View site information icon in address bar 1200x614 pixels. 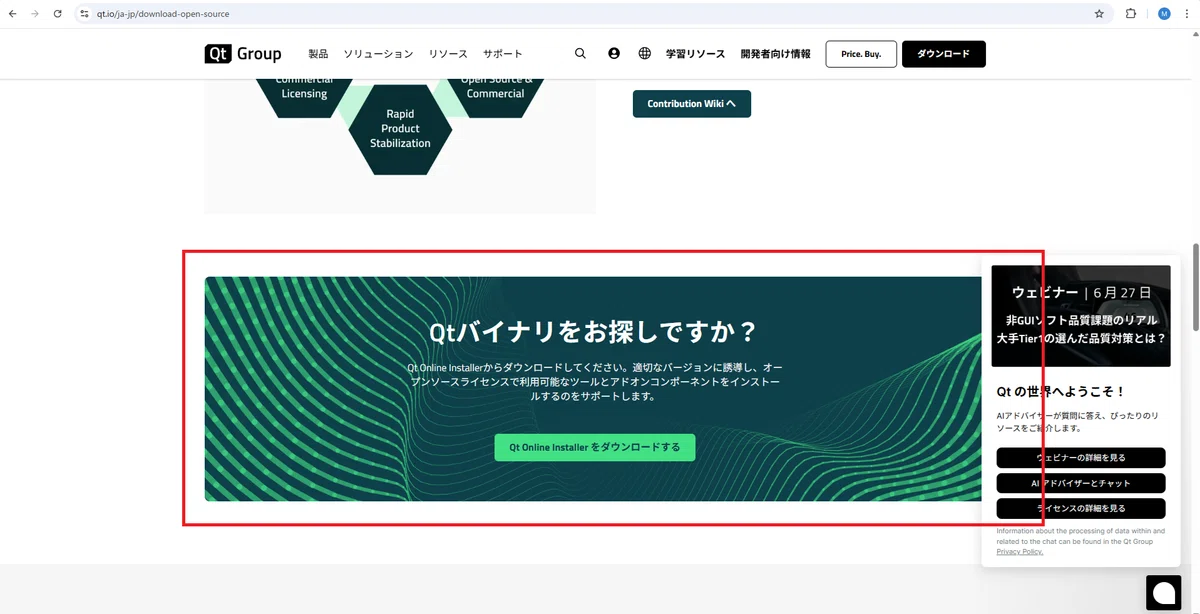(85, 14)
